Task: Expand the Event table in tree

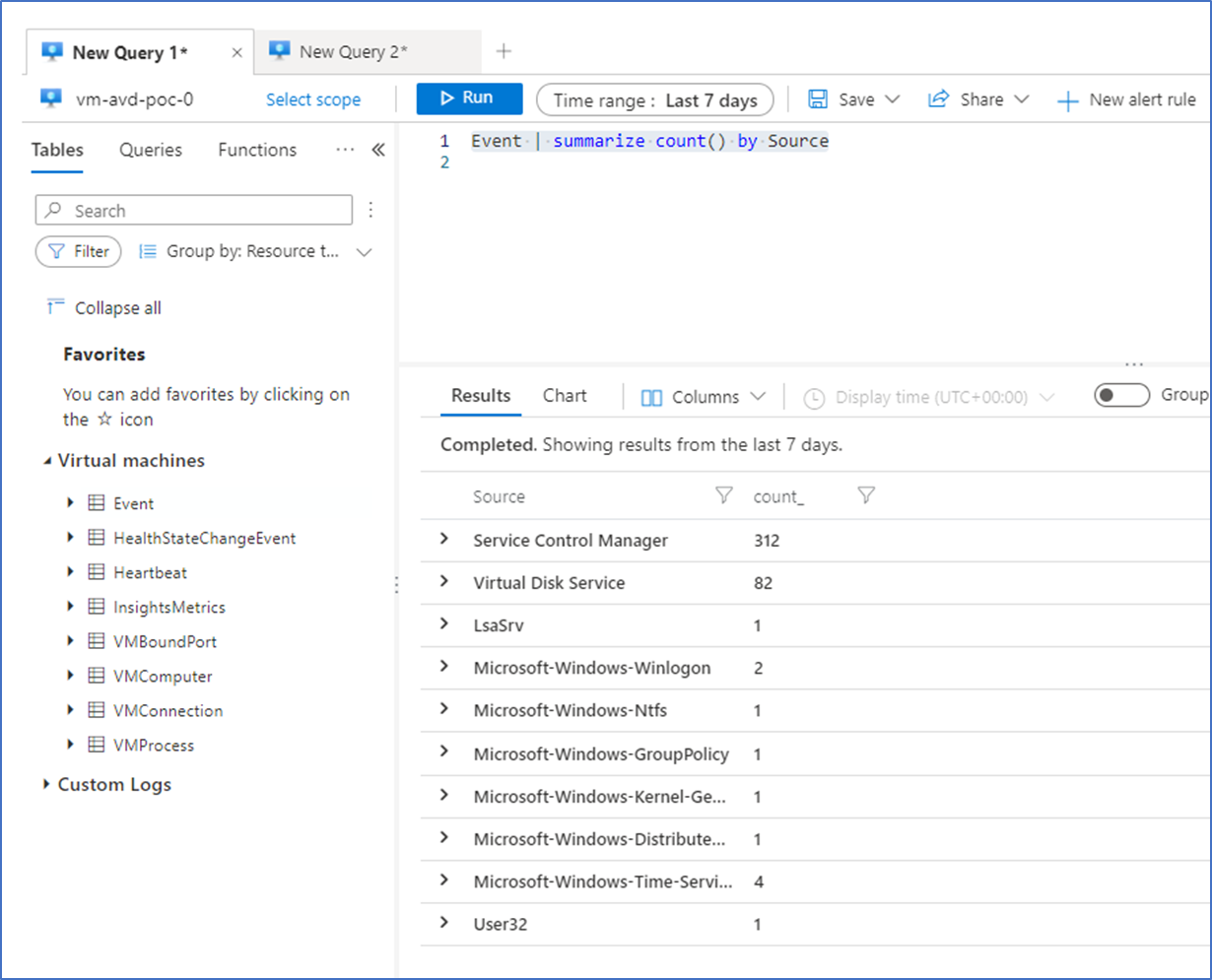Action: click(70, 503)
